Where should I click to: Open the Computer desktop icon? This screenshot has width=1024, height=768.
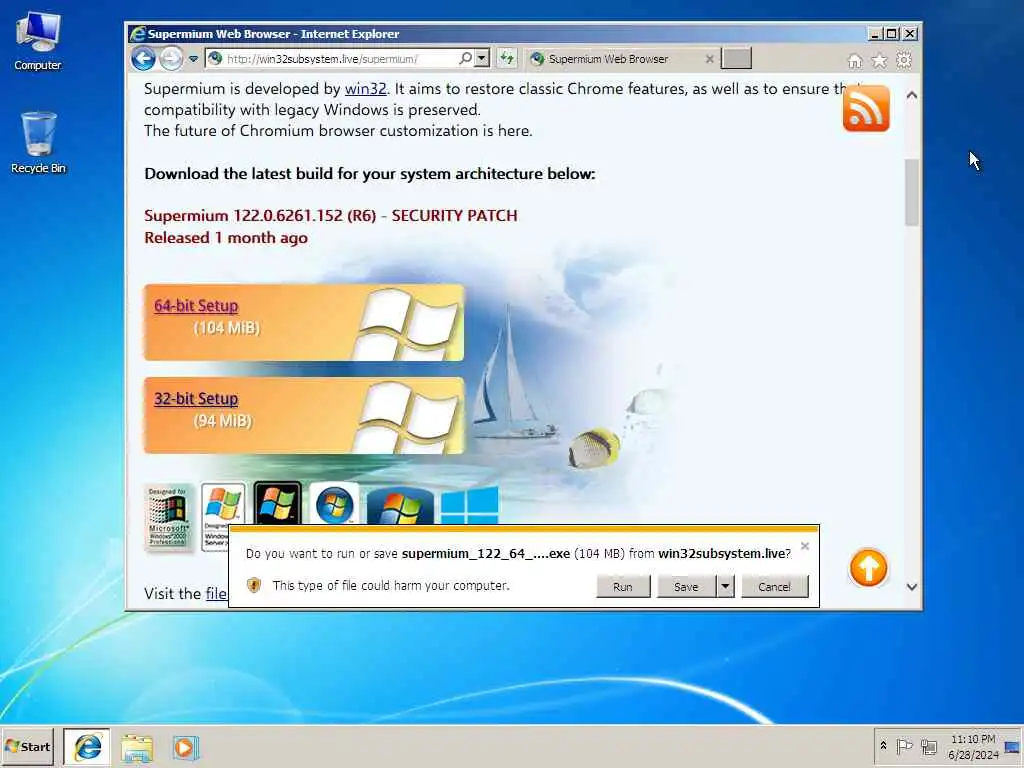(x=38, y=41)
